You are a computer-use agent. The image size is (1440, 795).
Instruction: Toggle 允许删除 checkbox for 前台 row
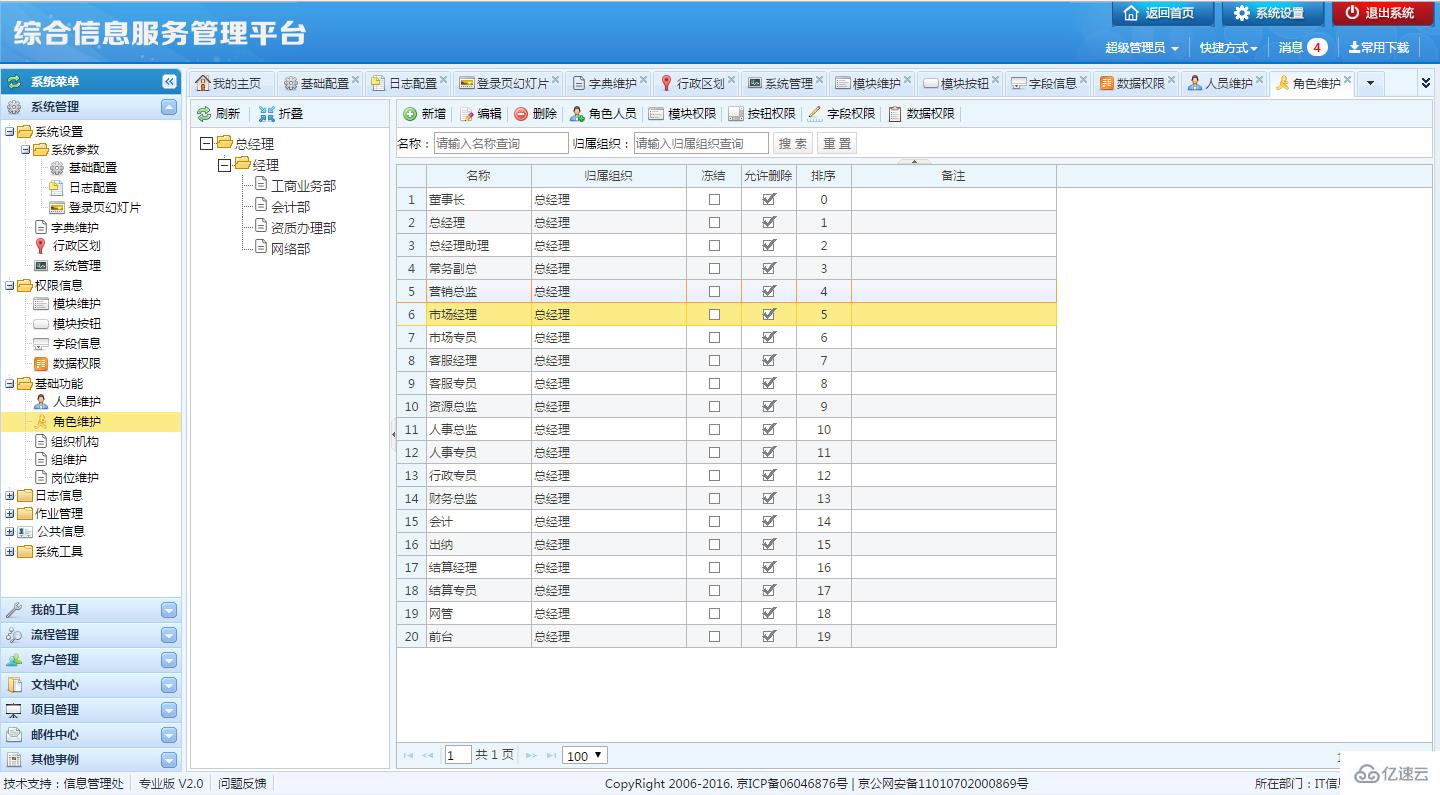tap(769, 636)
